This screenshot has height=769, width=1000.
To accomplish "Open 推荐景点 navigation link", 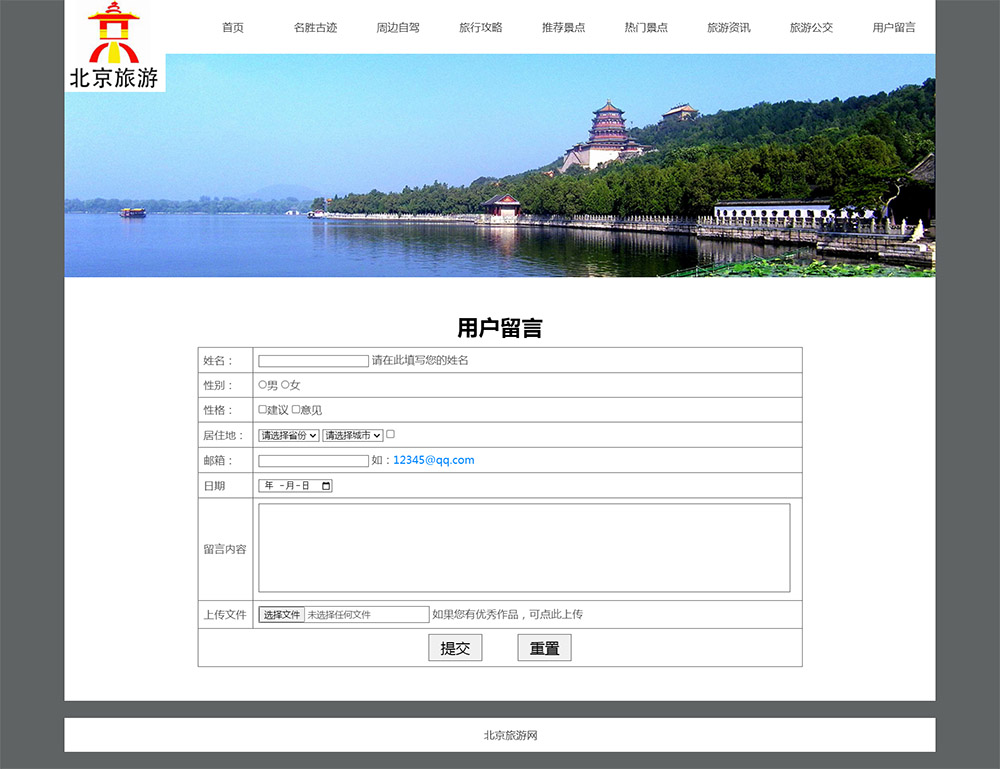I will click(564, 27).
